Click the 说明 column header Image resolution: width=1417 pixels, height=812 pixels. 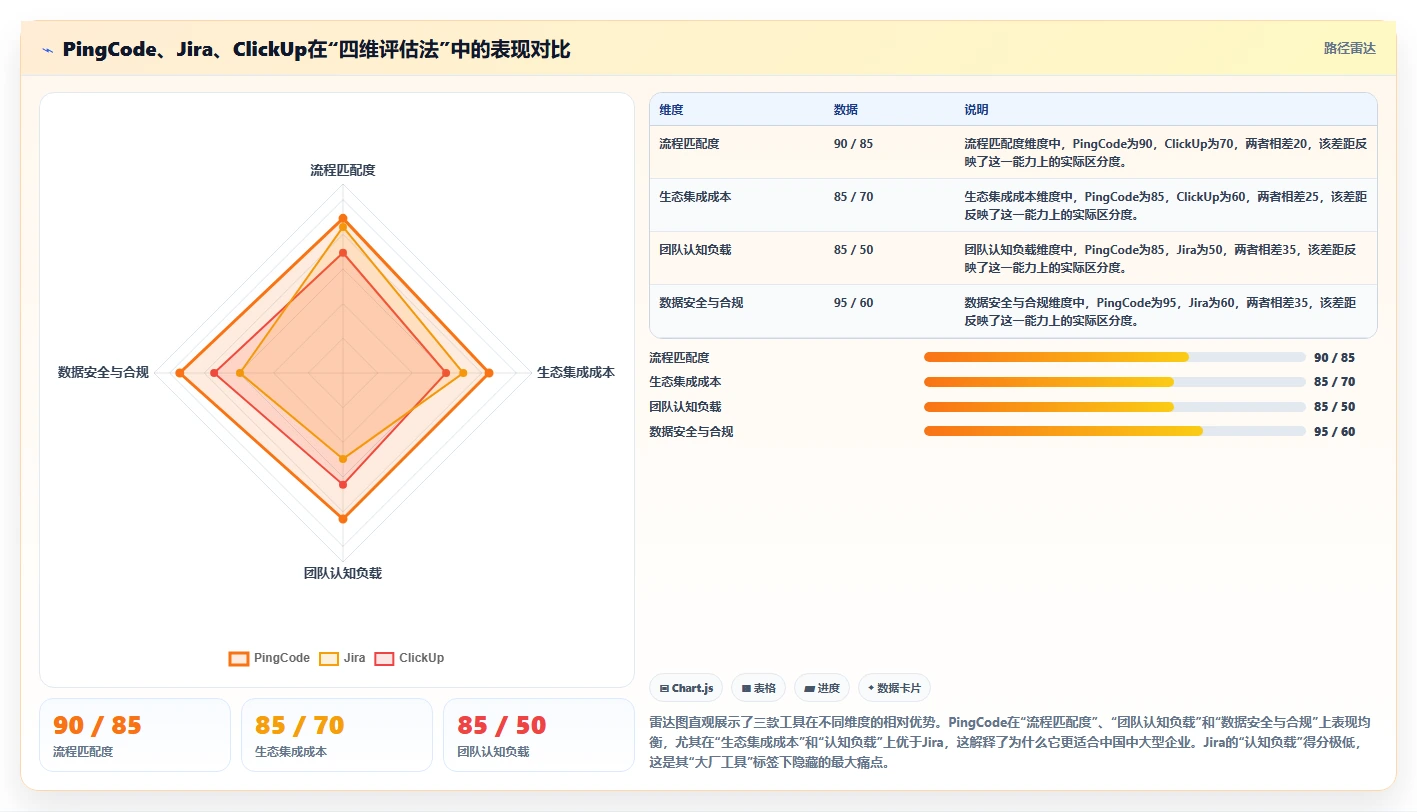(x=976, y=110)
